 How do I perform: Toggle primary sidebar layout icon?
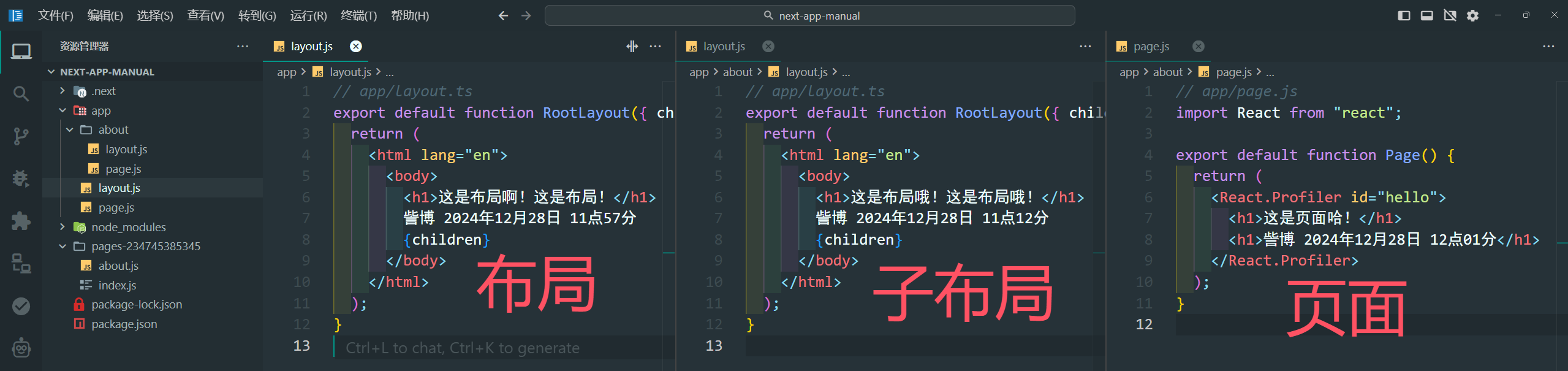[x=1404, y=15]
